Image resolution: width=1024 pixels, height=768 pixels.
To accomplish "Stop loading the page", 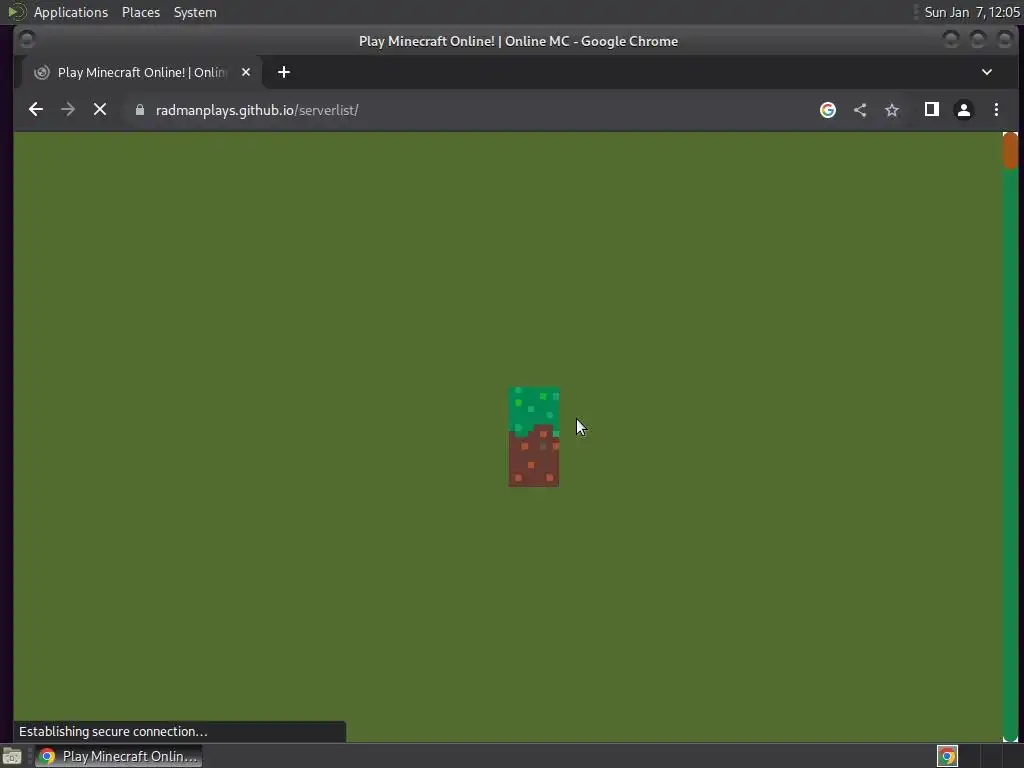I will pos(100,110).
